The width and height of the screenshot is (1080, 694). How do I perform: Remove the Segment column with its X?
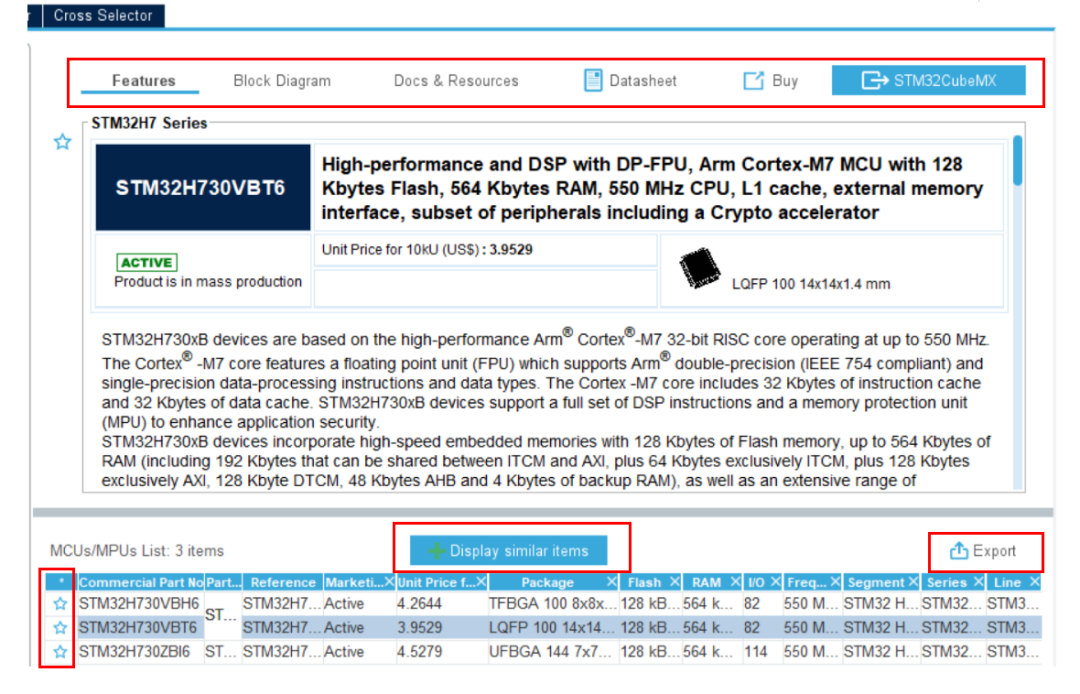pos(913,582)
